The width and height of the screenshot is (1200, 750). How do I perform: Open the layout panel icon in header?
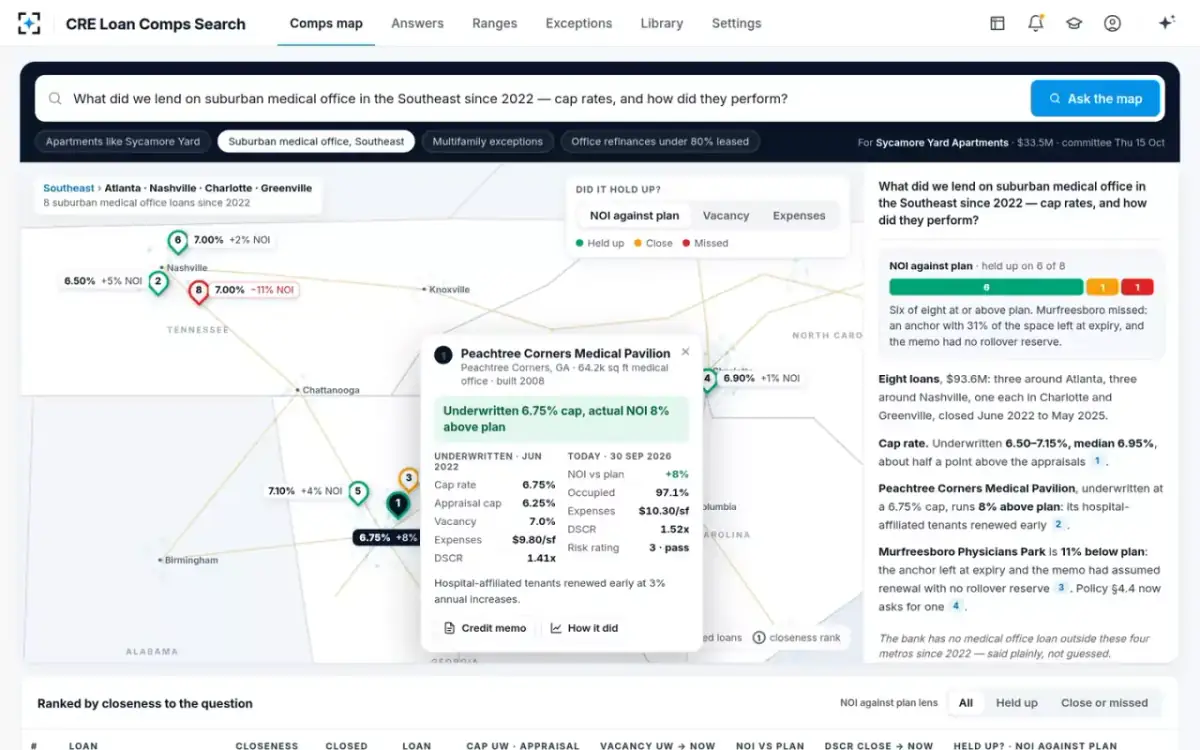pos(997,23)
